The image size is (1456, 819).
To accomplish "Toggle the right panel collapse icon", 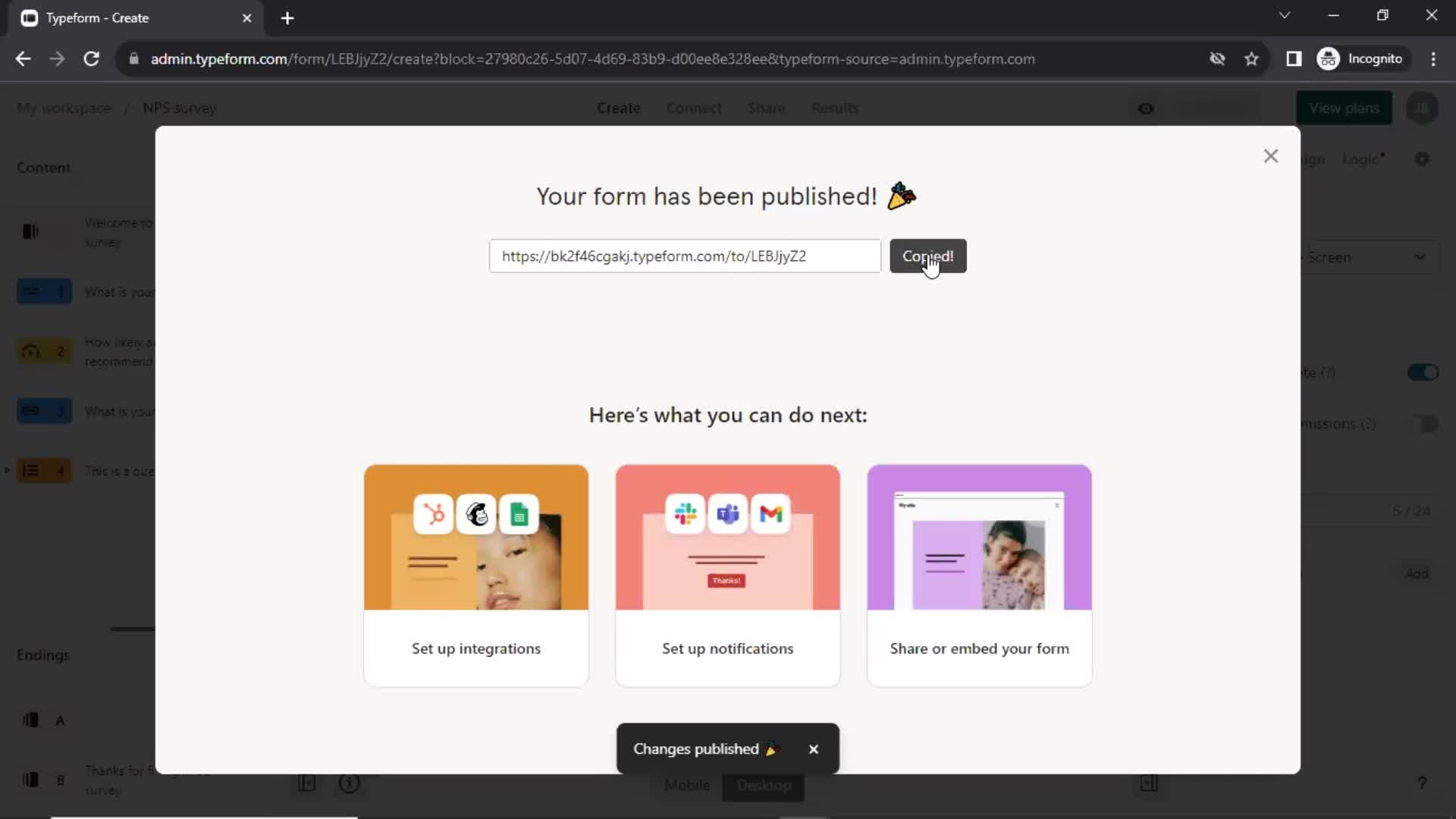I will 1149,783.
